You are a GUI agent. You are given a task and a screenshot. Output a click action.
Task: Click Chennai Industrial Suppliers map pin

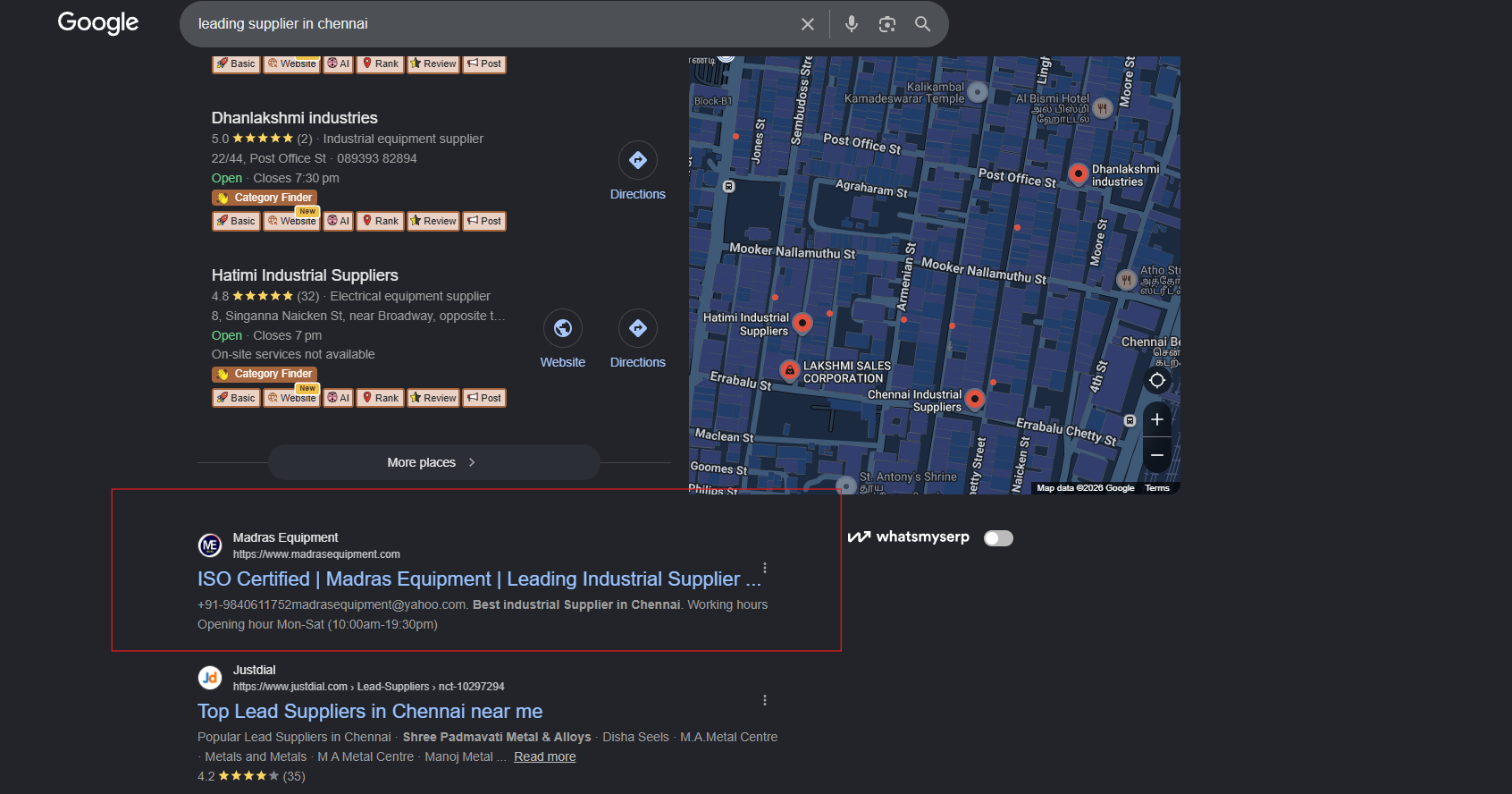coord(975,399)
